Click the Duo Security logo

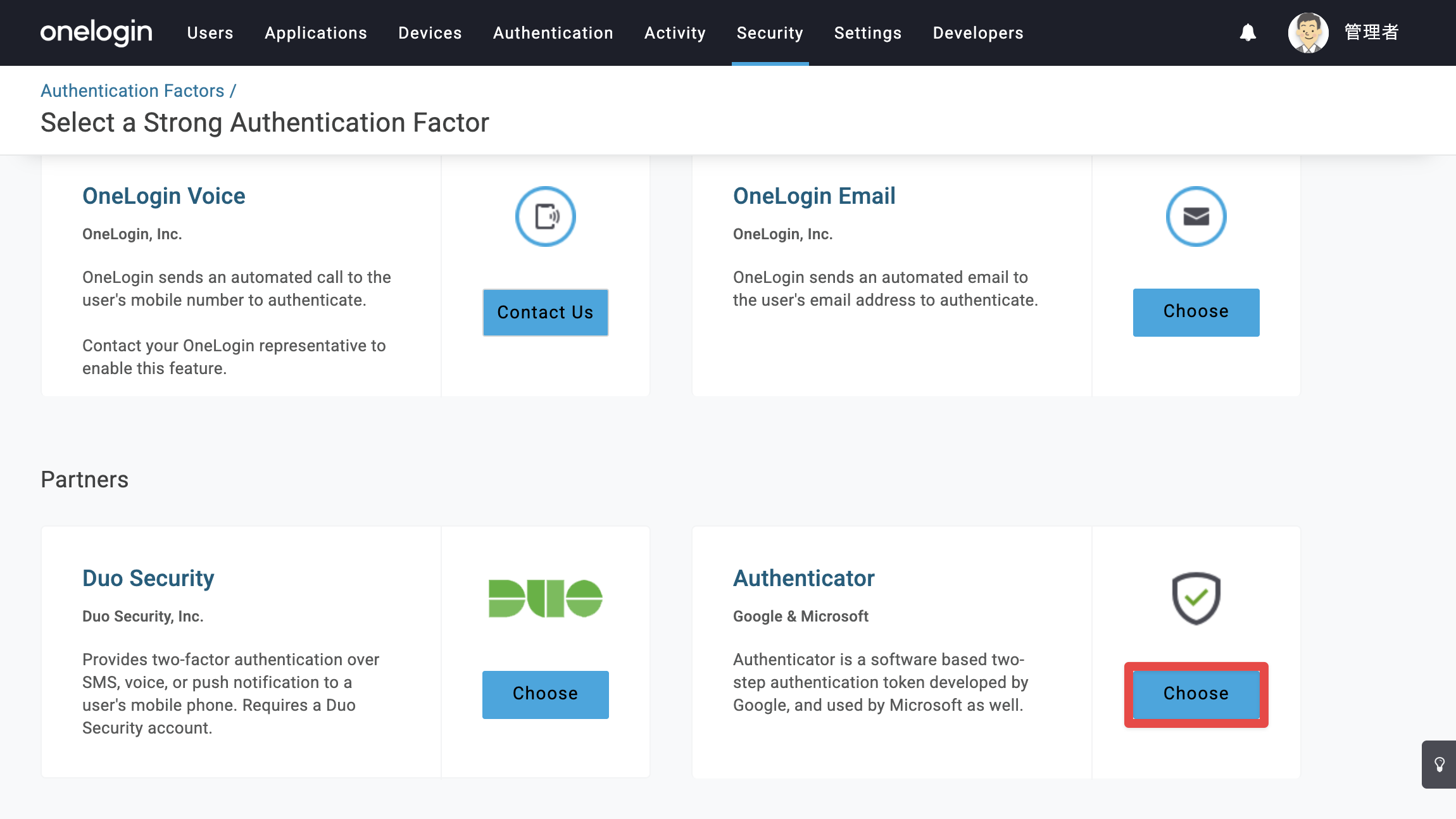point(546,598)
